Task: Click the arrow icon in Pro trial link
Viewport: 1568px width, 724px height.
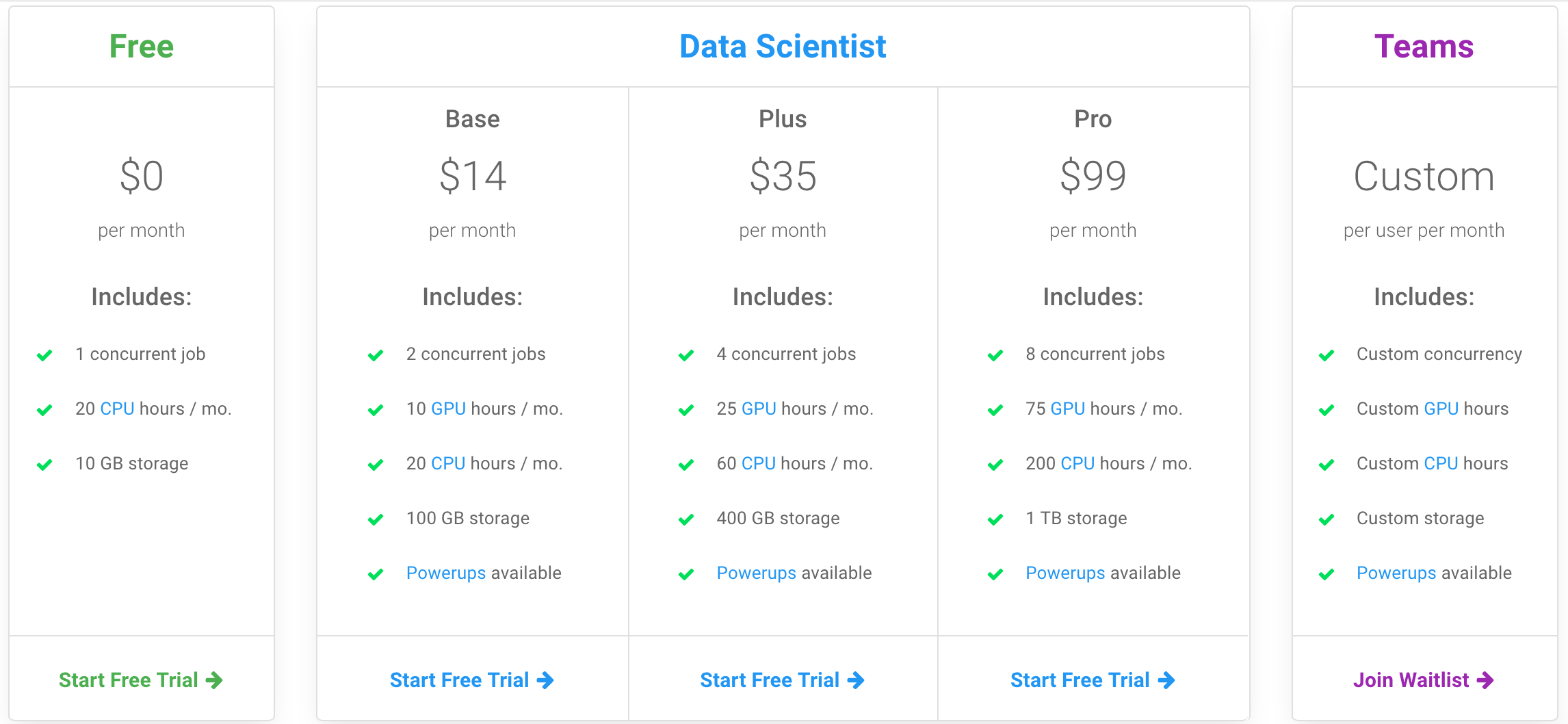Action: (x=1166, y=680)
